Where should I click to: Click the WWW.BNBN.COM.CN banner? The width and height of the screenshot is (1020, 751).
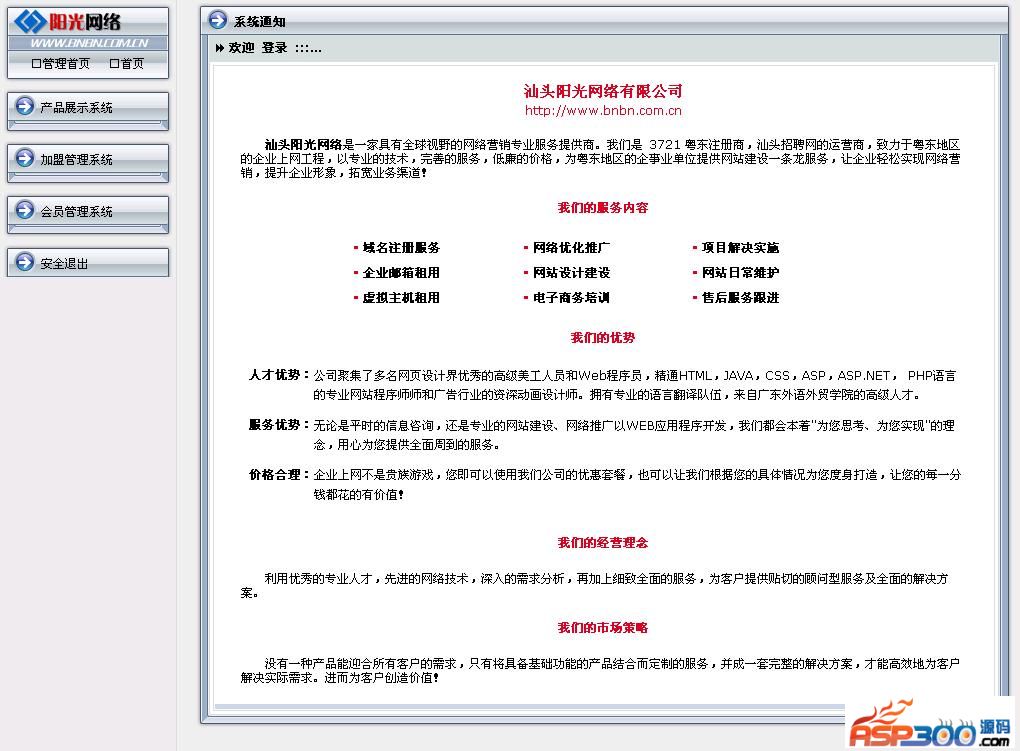[89, 43]
